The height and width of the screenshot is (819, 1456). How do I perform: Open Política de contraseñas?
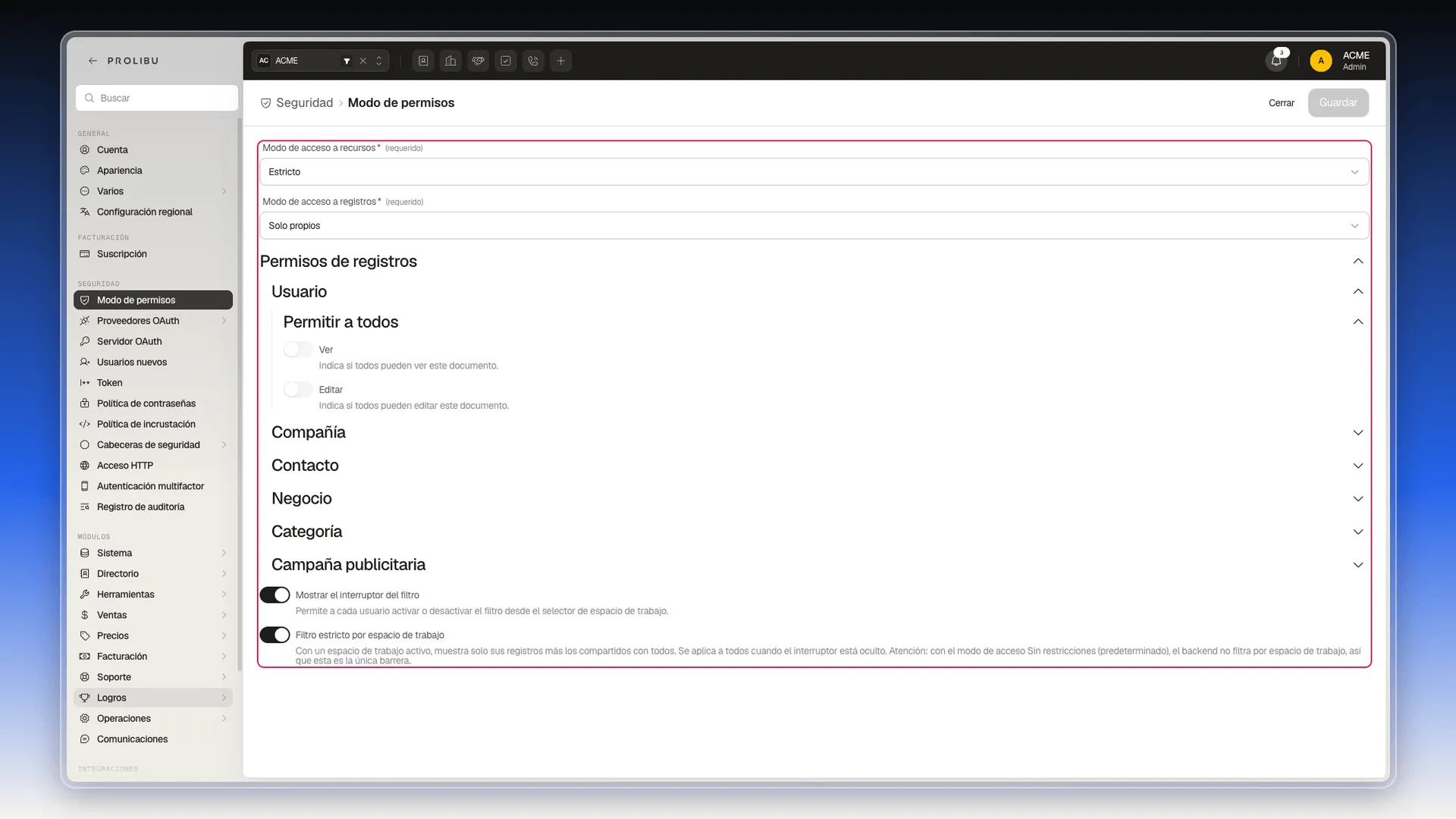coord(153,403)
